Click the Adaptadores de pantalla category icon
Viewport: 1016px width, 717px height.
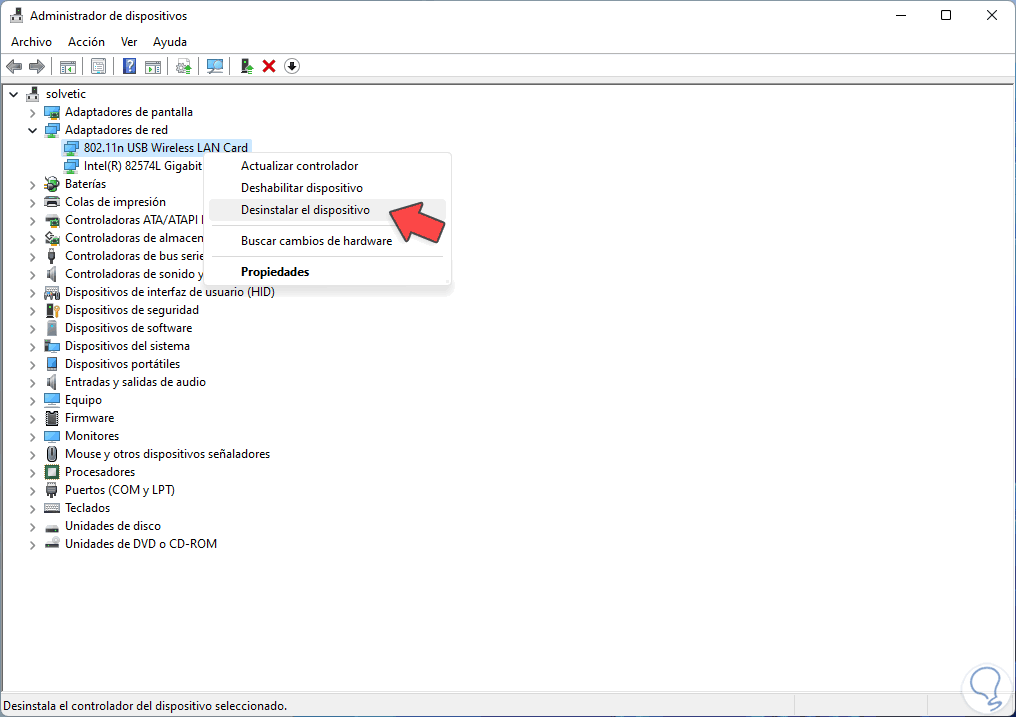(52, 112)
